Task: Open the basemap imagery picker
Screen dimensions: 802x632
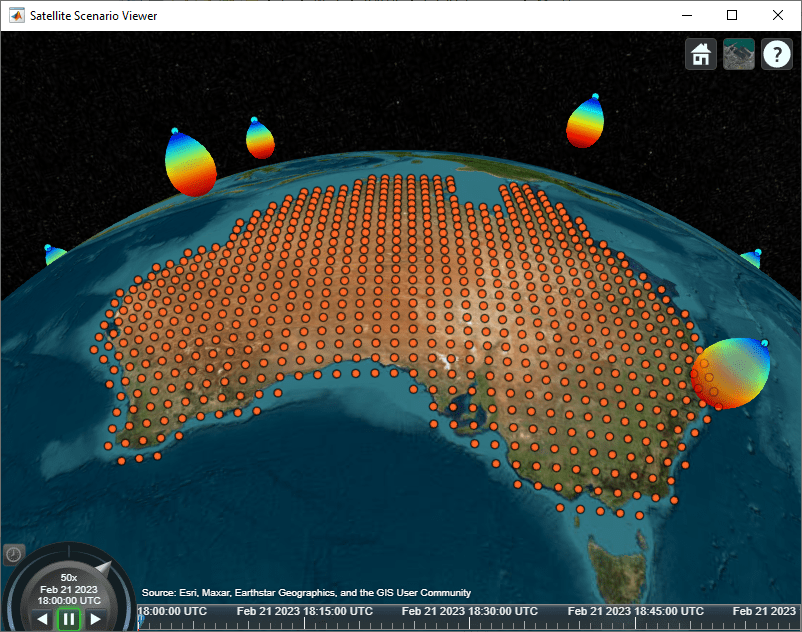Action: coord(739,54)
